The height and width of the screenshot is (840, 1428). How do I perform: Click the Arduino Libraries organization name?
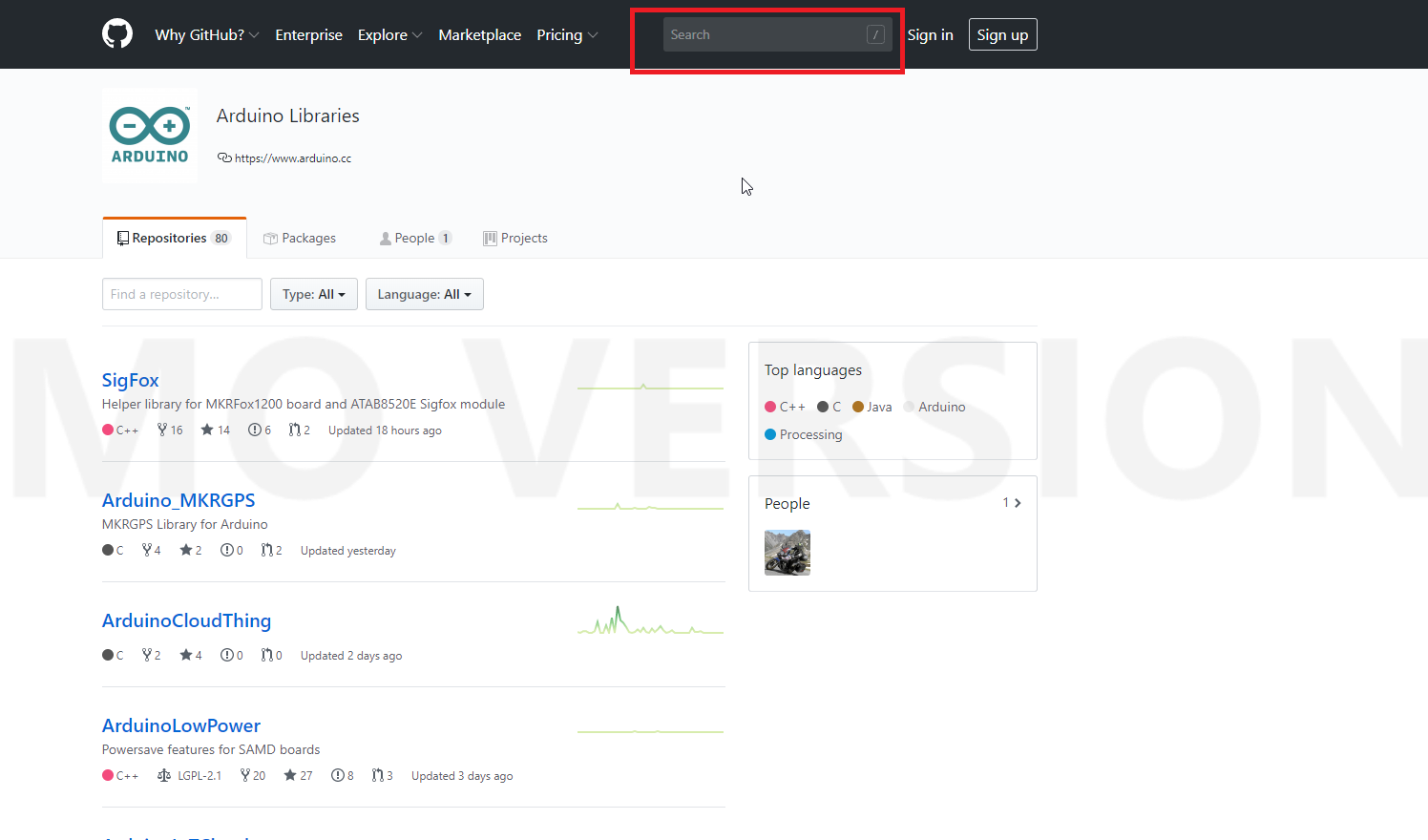pyautogui.click(x=288, y=115)
